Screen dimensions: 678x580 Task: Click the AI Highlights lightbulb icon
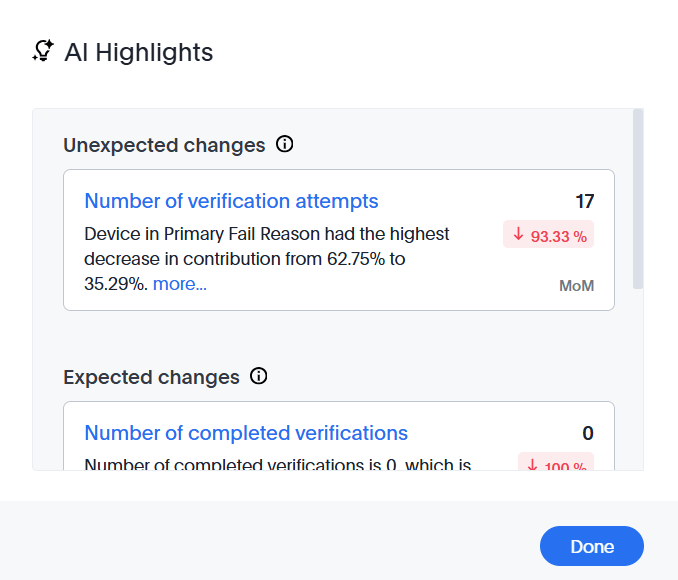(43, 52)
